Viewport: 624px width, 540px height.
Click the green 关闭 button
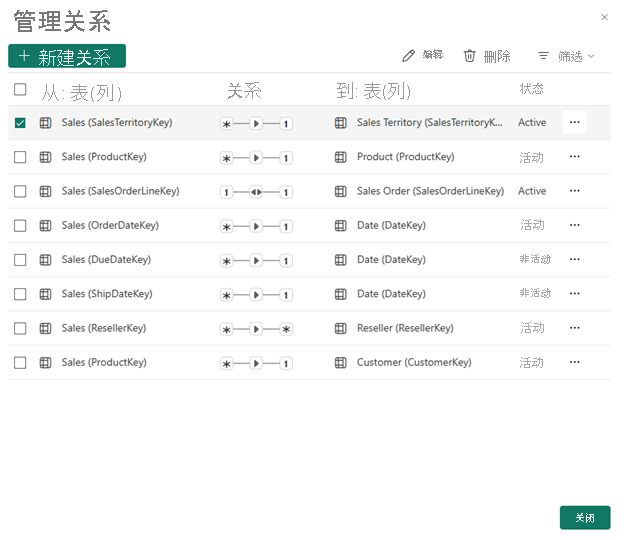point(585,517)
